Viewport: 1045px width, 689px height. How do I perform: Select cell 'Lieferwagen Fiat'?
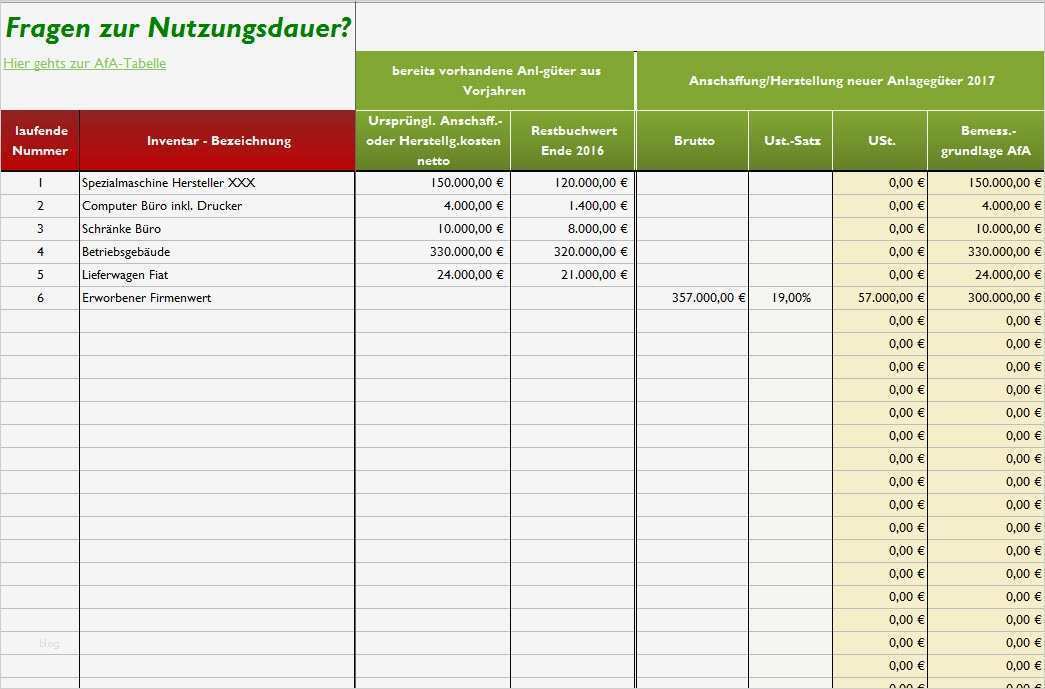pyautogui.click(x=217, y=275)
